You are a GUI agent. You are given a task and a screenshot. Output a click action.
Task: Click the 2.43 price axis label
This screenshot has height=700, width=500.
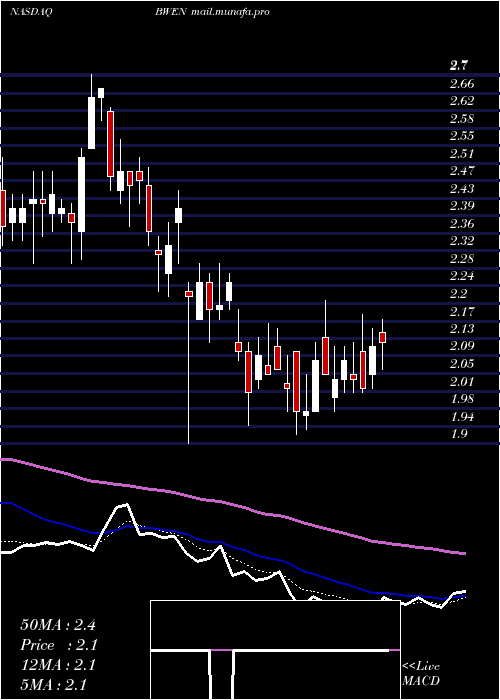click(x=462, y=188)
